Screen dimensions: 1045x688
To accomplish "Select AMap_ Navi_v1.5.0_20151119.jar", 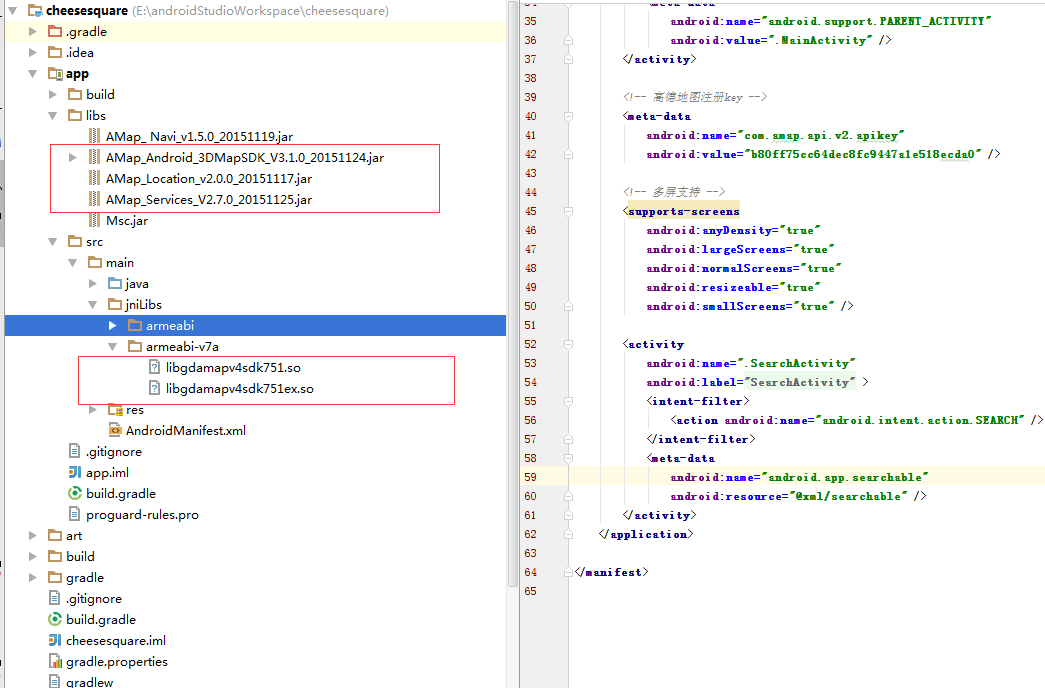I will (199, 137).
